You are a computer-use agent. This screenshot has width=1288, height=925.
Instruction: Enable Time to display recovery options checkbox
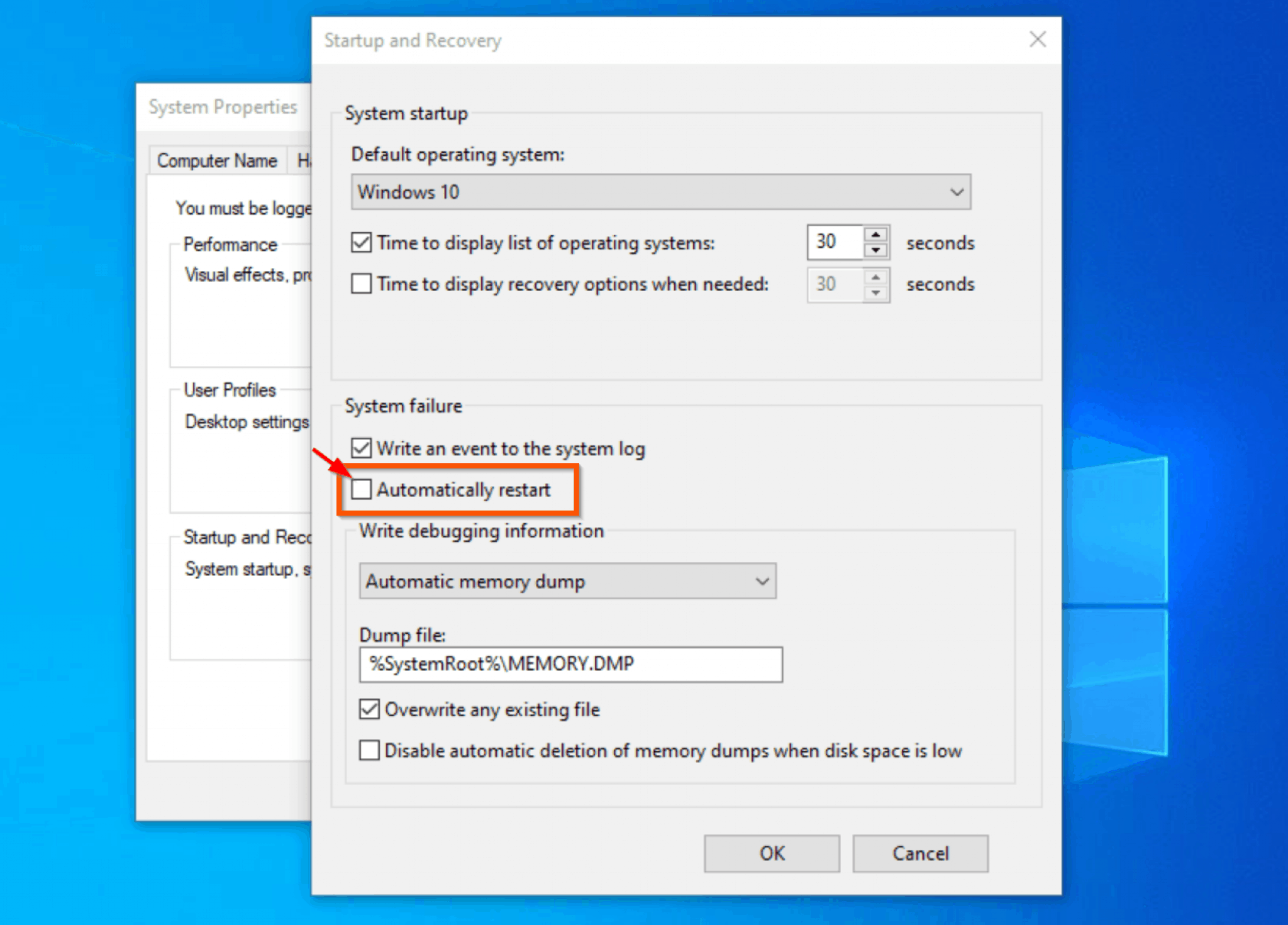tap(362, 284)
